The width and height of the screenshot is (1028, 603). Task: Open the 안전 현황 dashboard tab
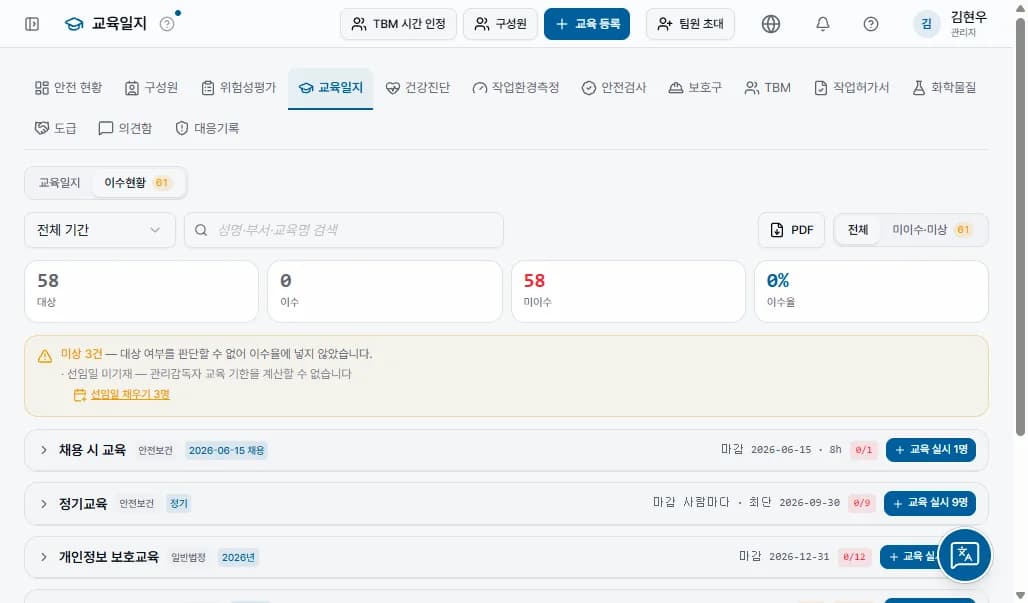[x=68, y=88]
